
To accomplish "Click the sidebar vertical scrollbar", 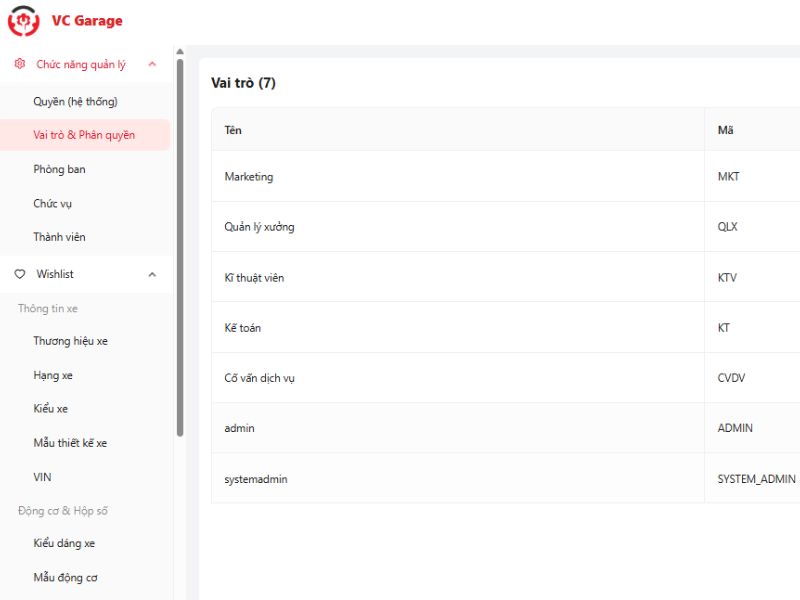I will (x=180, y=250).
